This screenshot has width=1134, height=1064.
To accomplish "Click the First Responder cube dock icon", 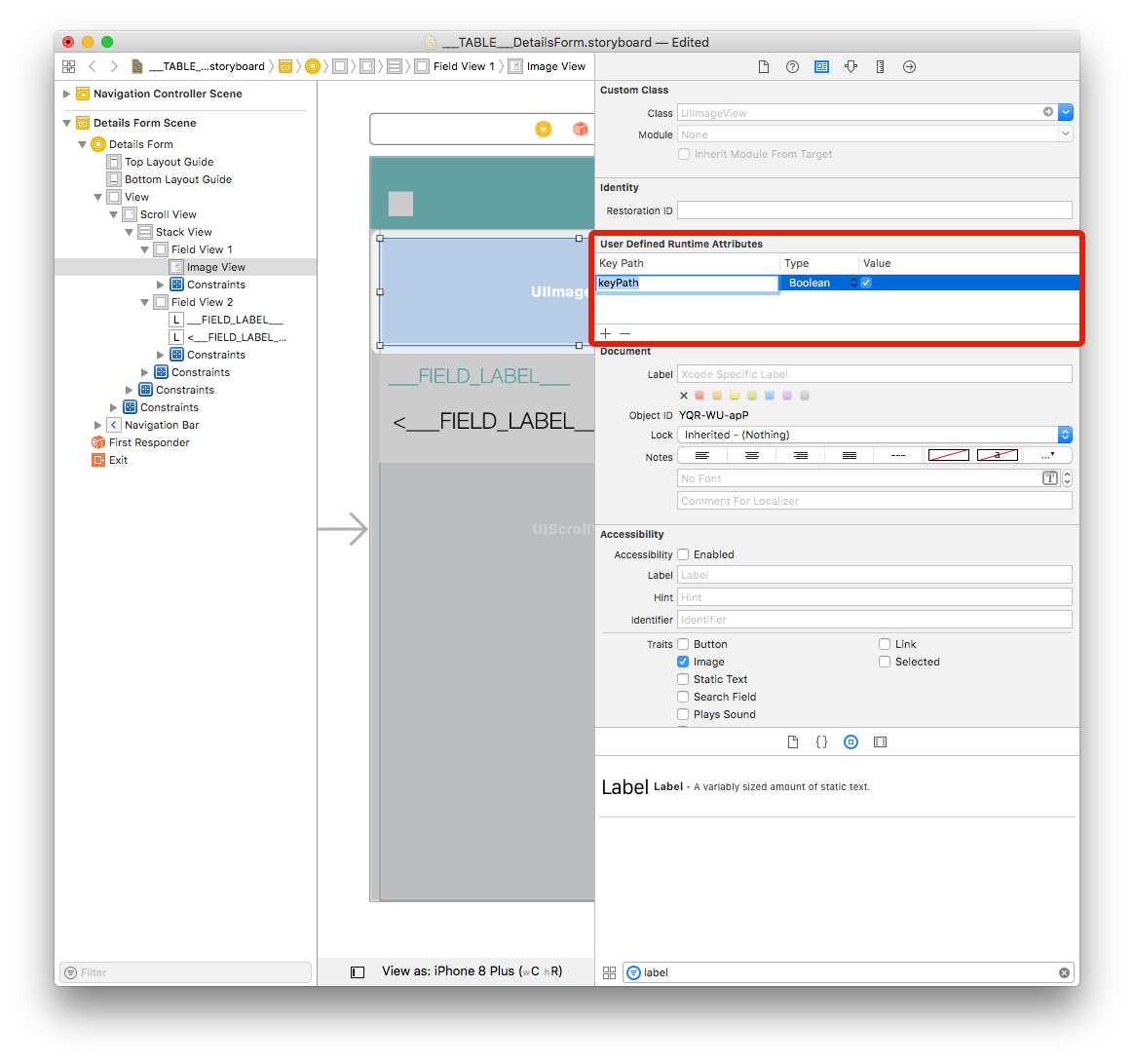I will tap(580, 129).
